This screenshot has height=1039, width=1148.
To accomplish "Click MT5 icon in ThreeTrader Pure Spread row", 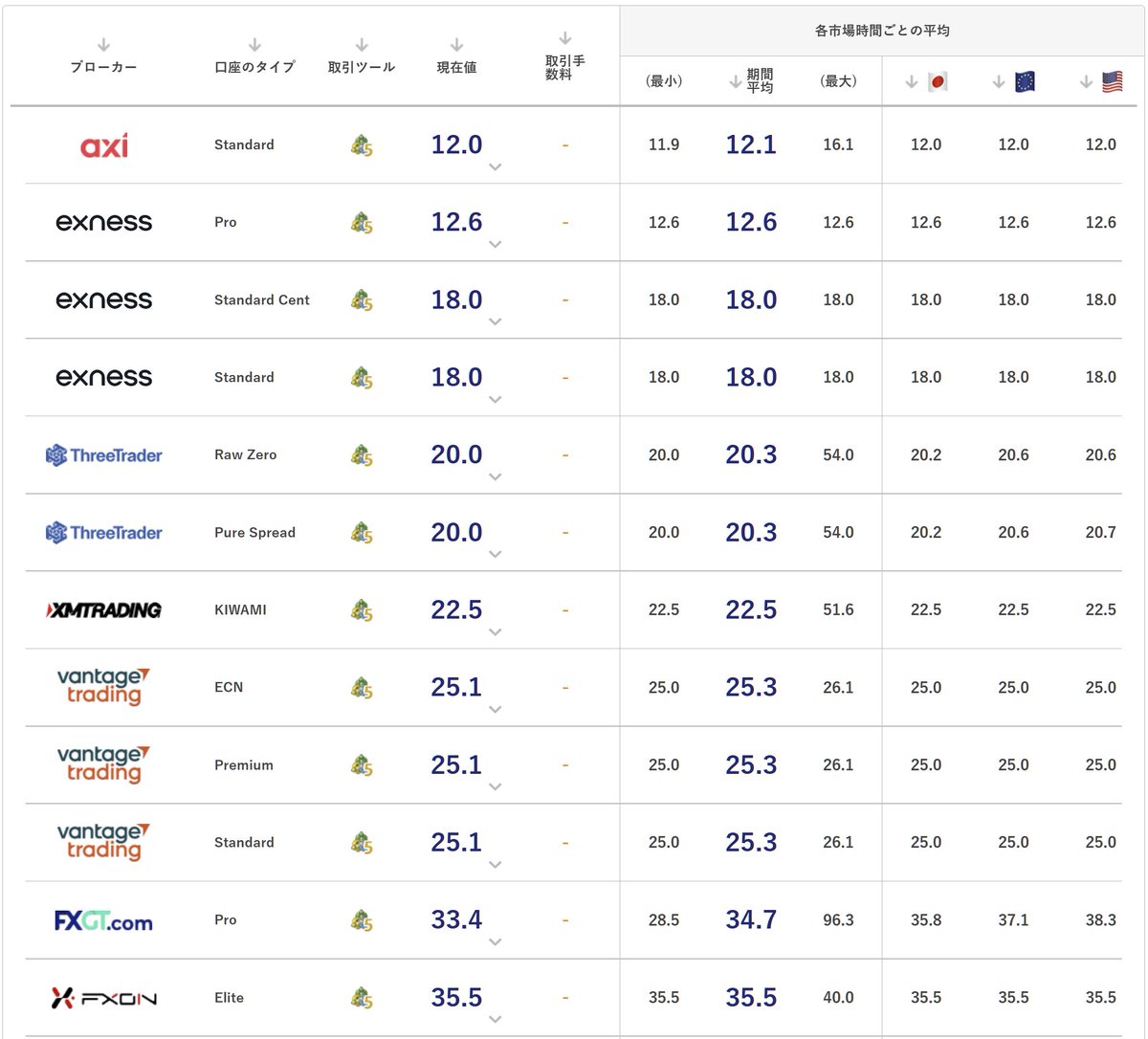I will [362, 532].
